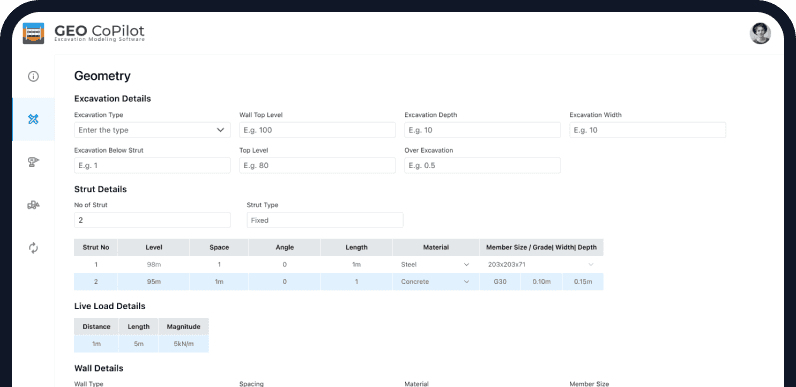Click the 1m space cell of strut 2

point(219,282)
